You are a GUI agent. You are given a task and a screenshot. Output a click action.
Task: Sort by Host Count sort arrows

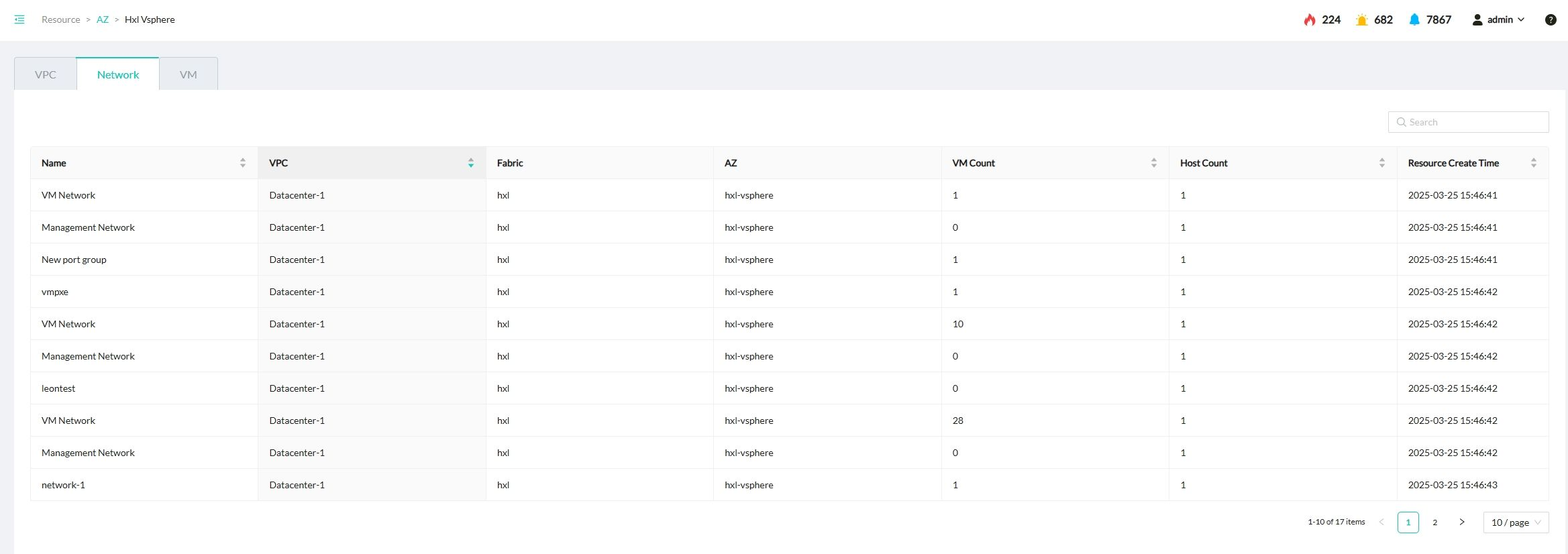click(1381, 163)
